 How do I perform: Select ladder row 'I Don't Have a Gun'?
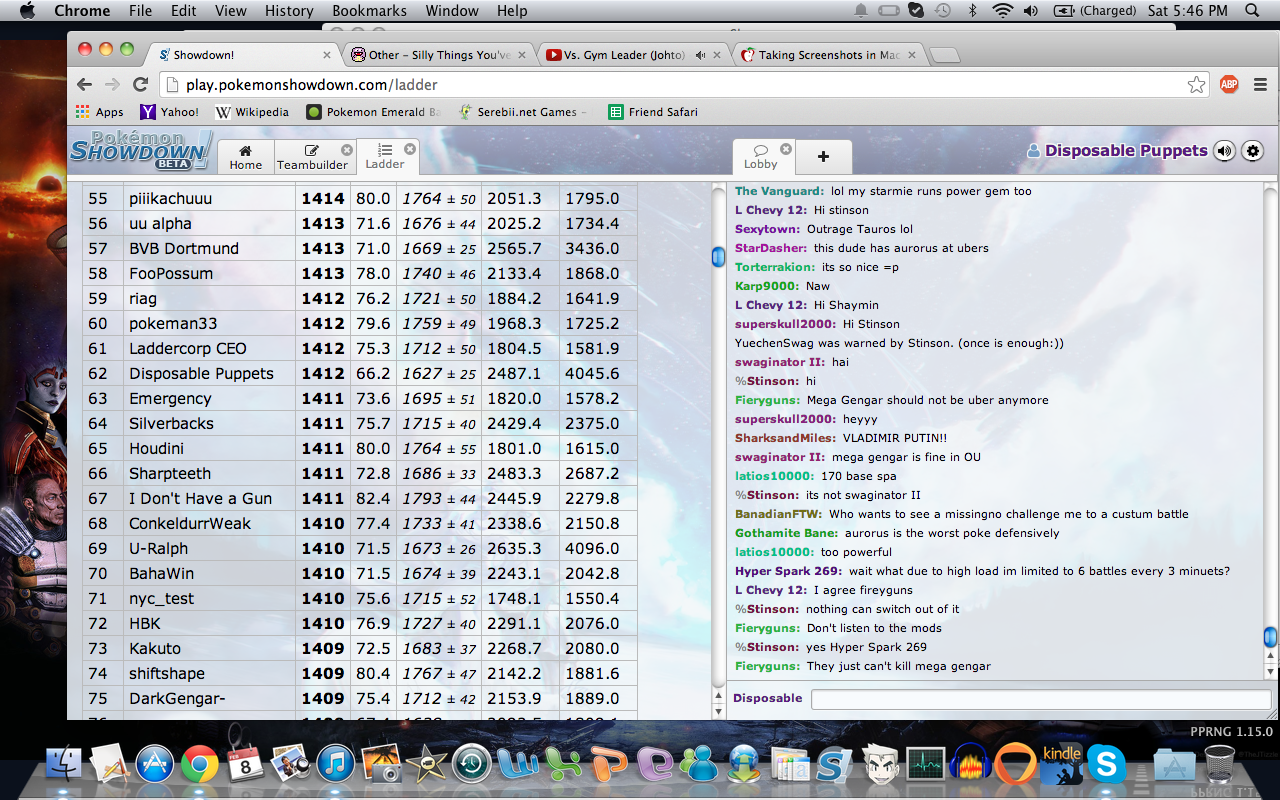(359, 498)
